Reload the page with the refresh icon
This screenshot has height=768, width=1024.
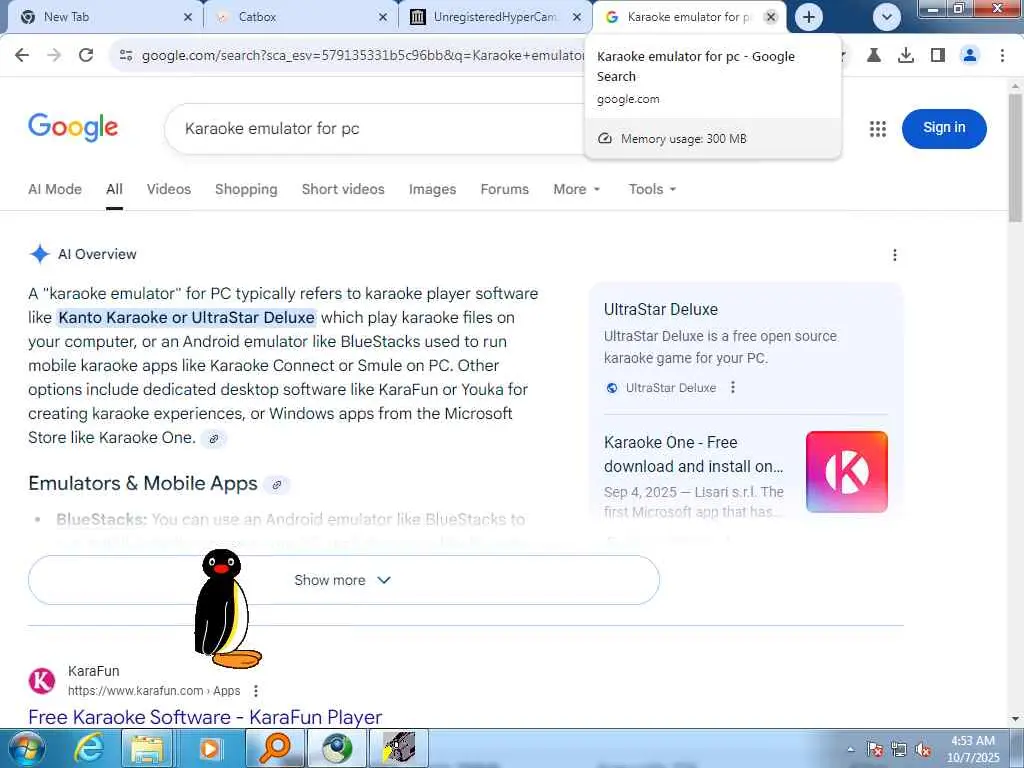[x=86, y=55]
